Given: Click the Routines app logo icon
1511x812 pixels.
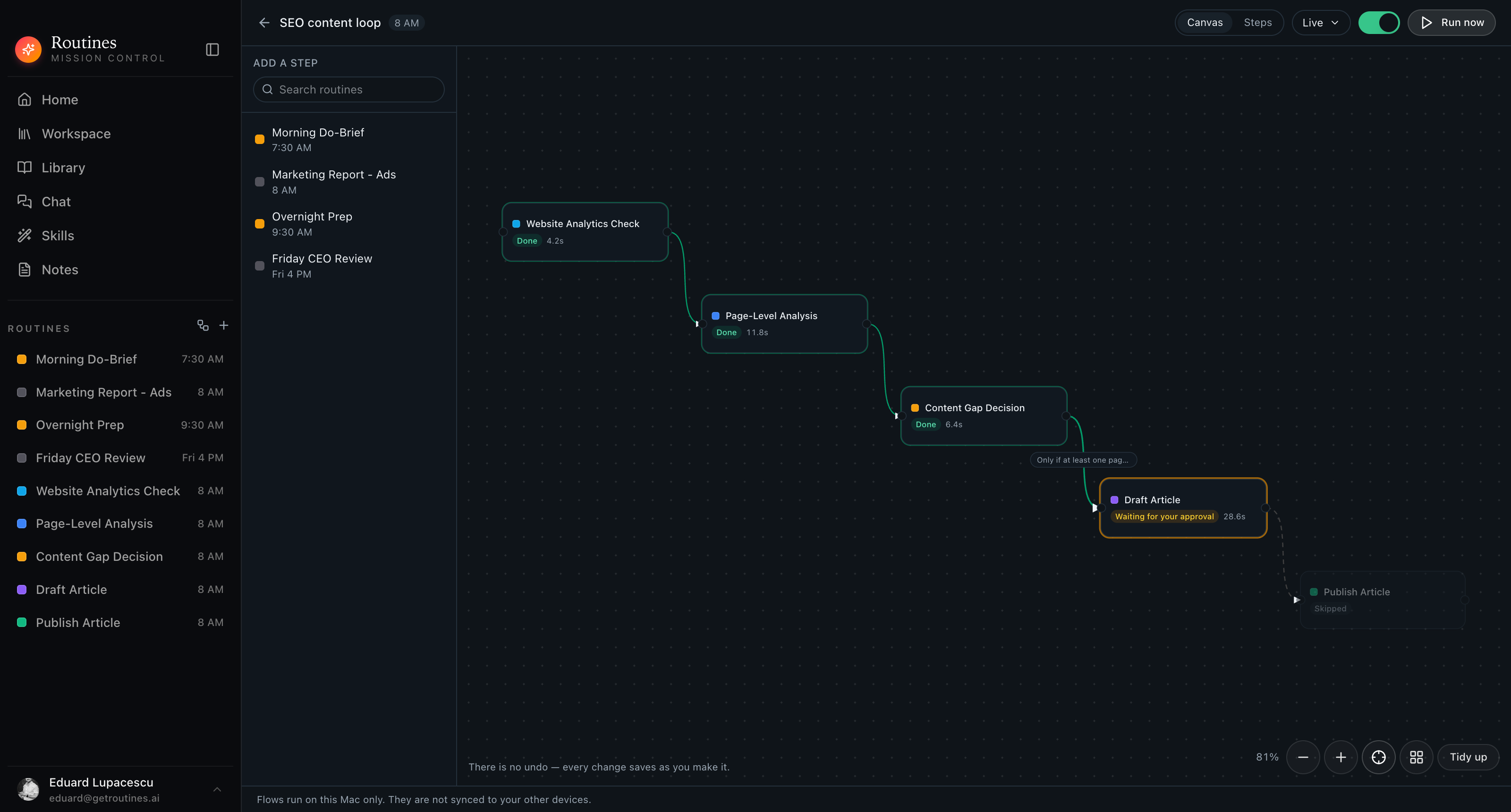Looking at the screenshot, I should point(28,49).
